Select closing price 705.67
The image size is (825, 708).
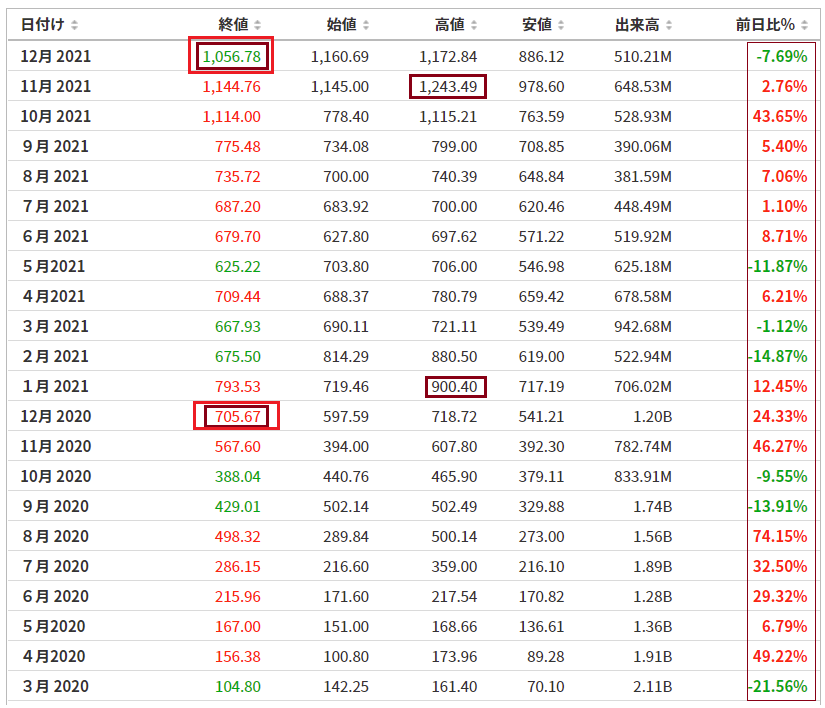238,417
